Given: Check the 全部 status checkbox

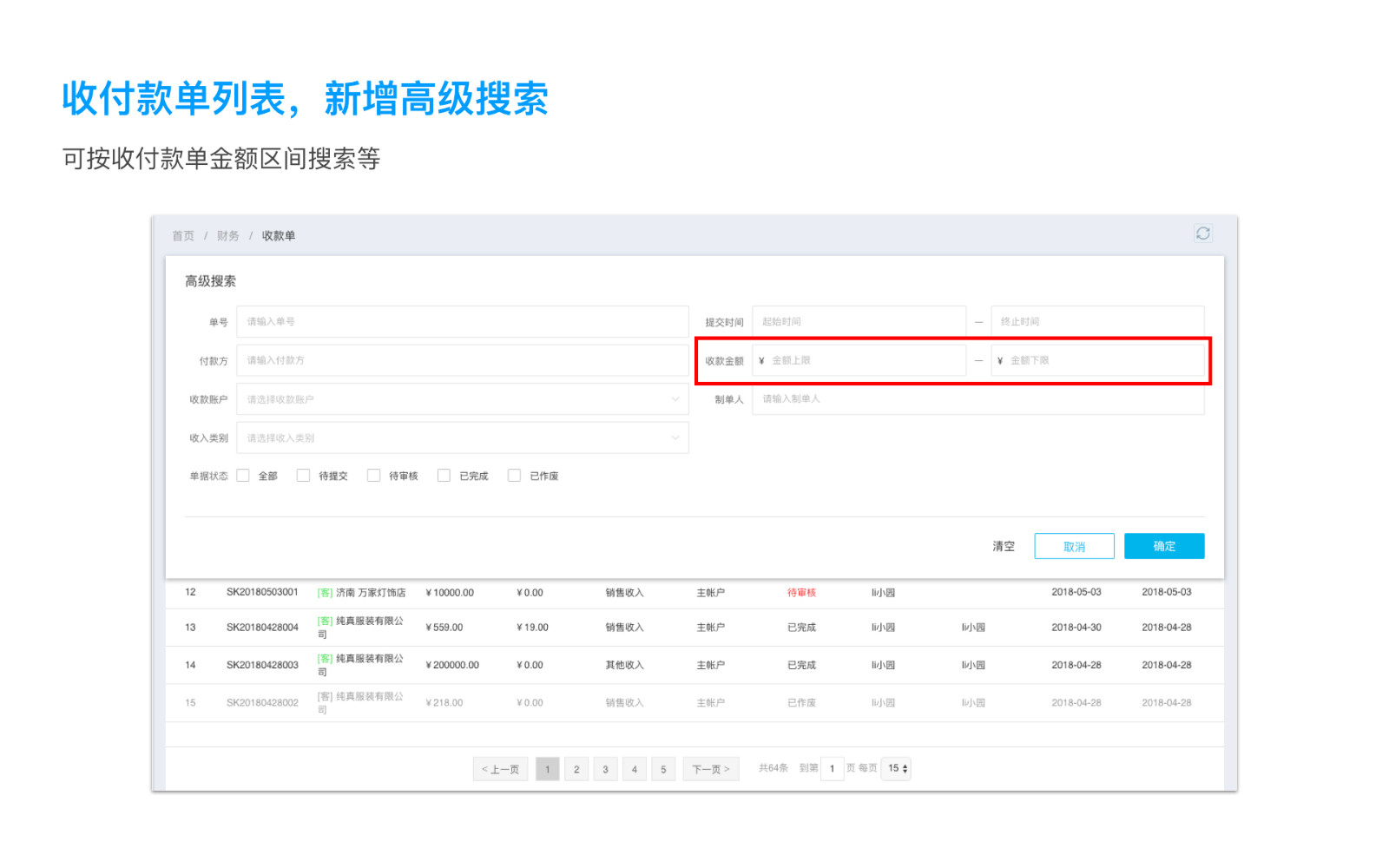Looking at the screenshot, I should tap(243, 476).
